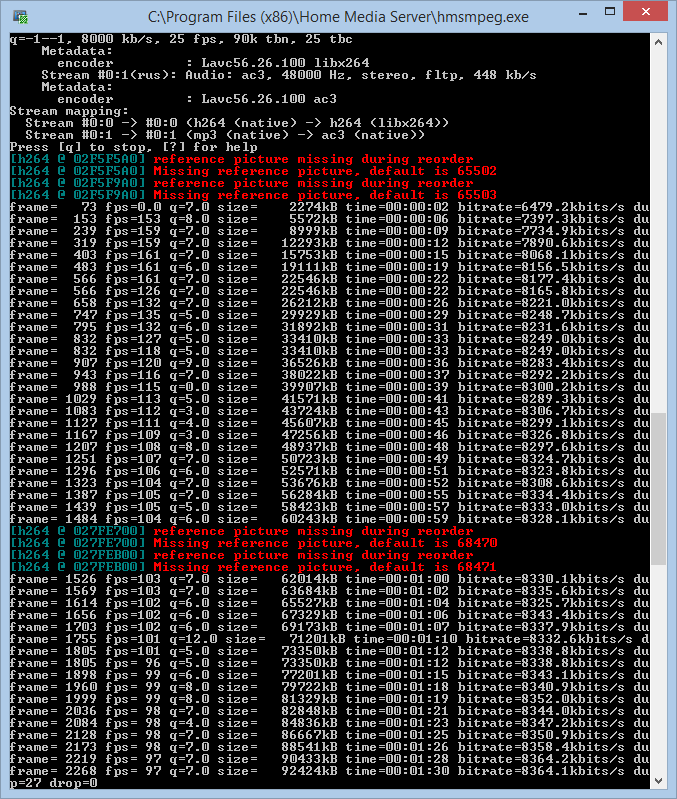Image resolution: width=677 pixels, height=799 pixels.
Task: Click the line with frame= 1484
Action: click(329, 519)
